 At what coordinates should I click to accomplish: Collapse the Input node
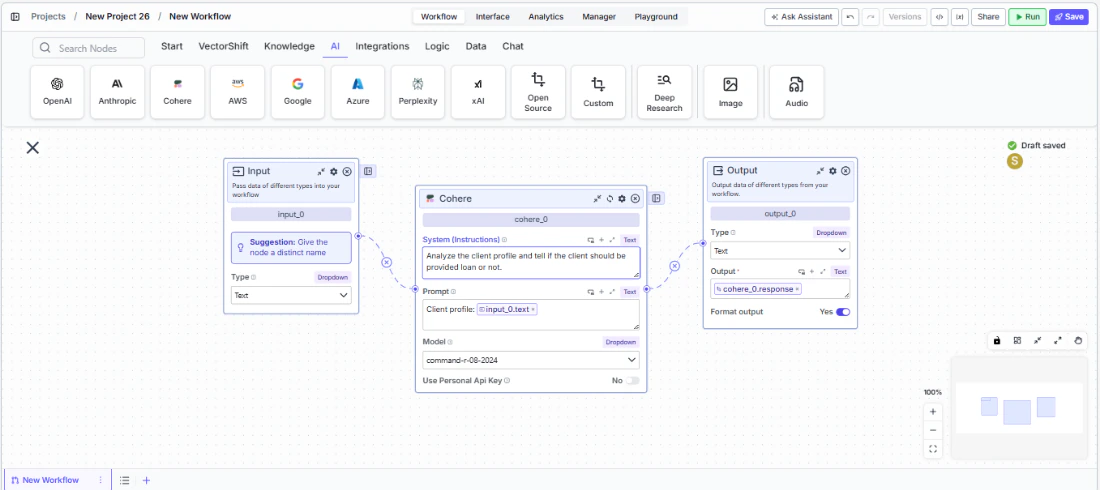tap(321, 171)
